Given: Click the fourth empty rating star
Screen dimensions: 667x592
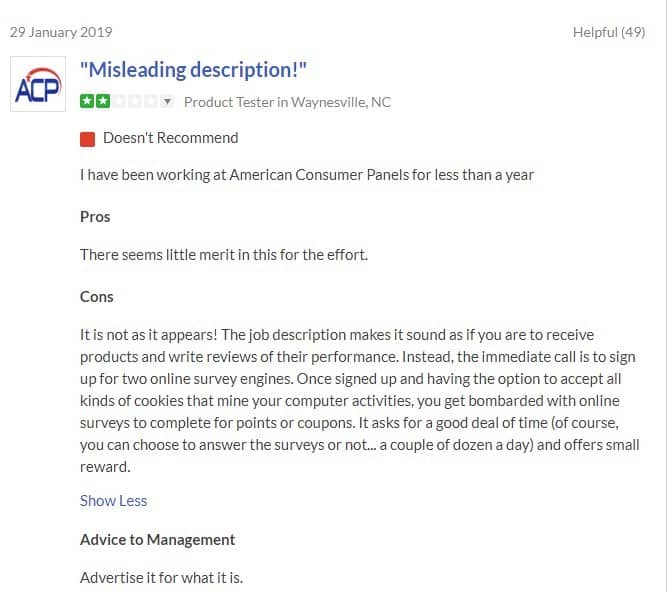Looking at the screenshot, I should click(x=134, y=102).
